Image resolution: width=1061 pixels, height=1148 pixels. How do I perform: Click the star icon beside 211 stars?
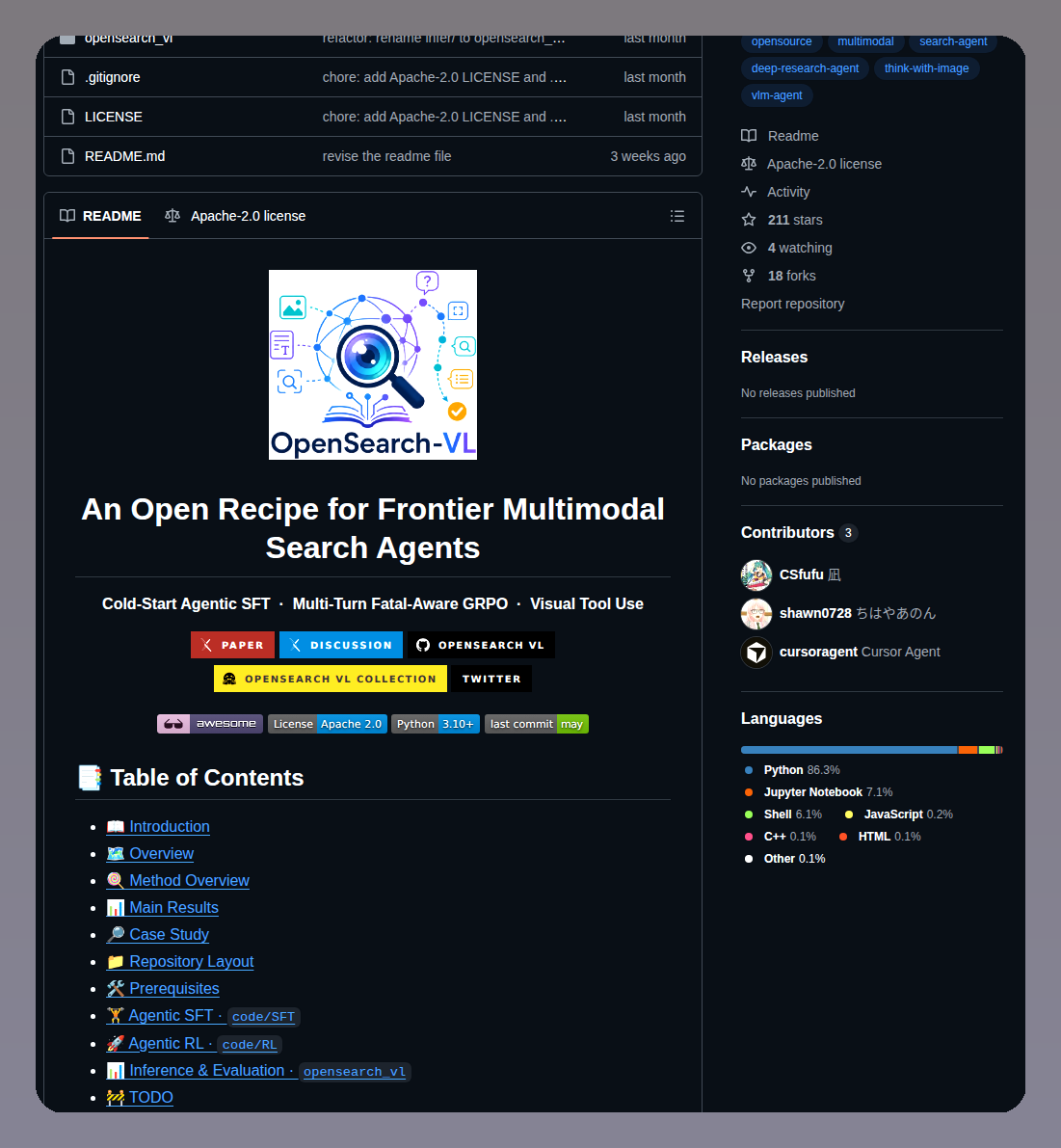tap(749, 219)
